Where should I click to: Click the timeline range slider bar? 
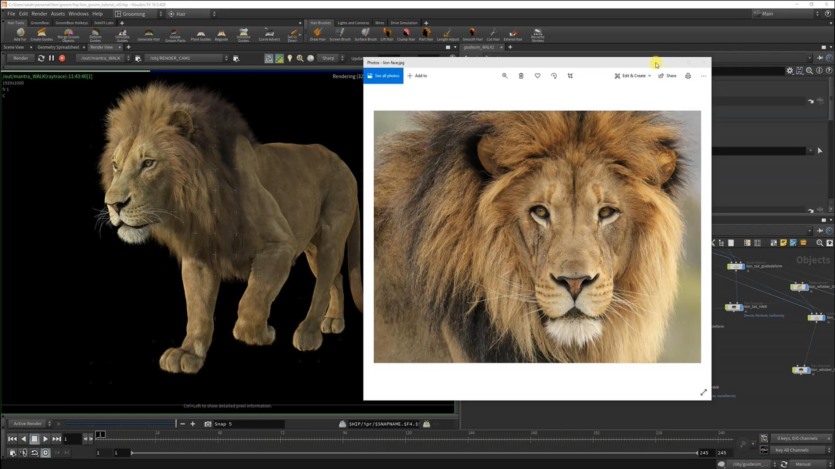414,453
